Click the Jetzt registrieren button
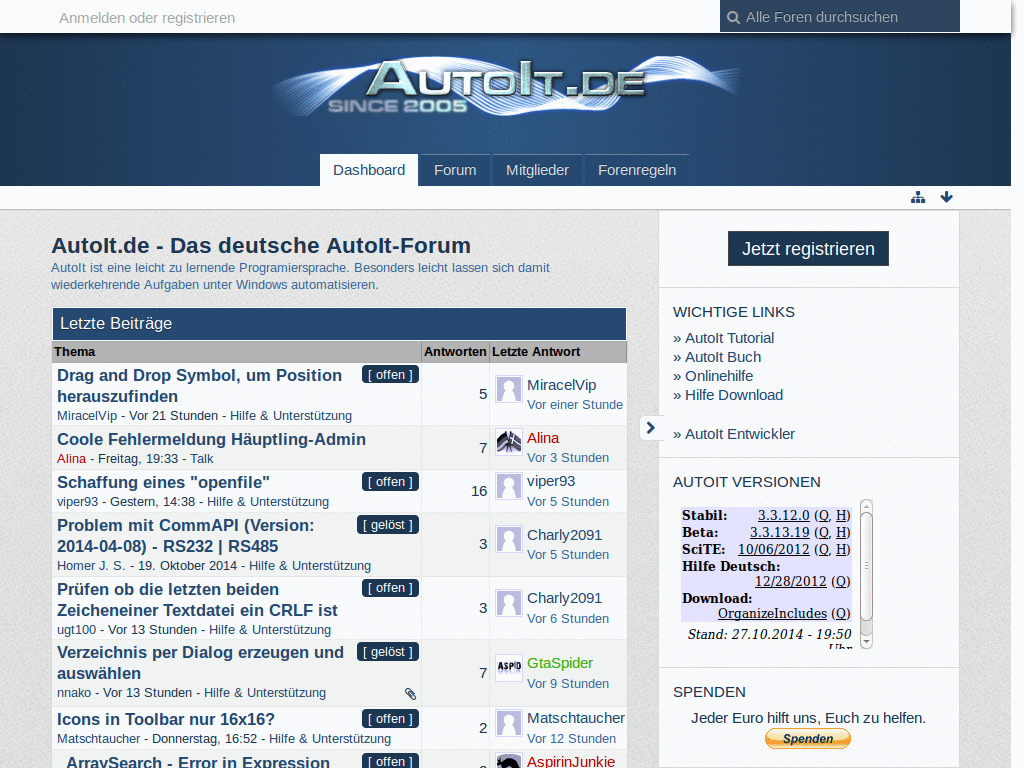The height and width of the screenshot is (768, 1024). coord(808,248)
